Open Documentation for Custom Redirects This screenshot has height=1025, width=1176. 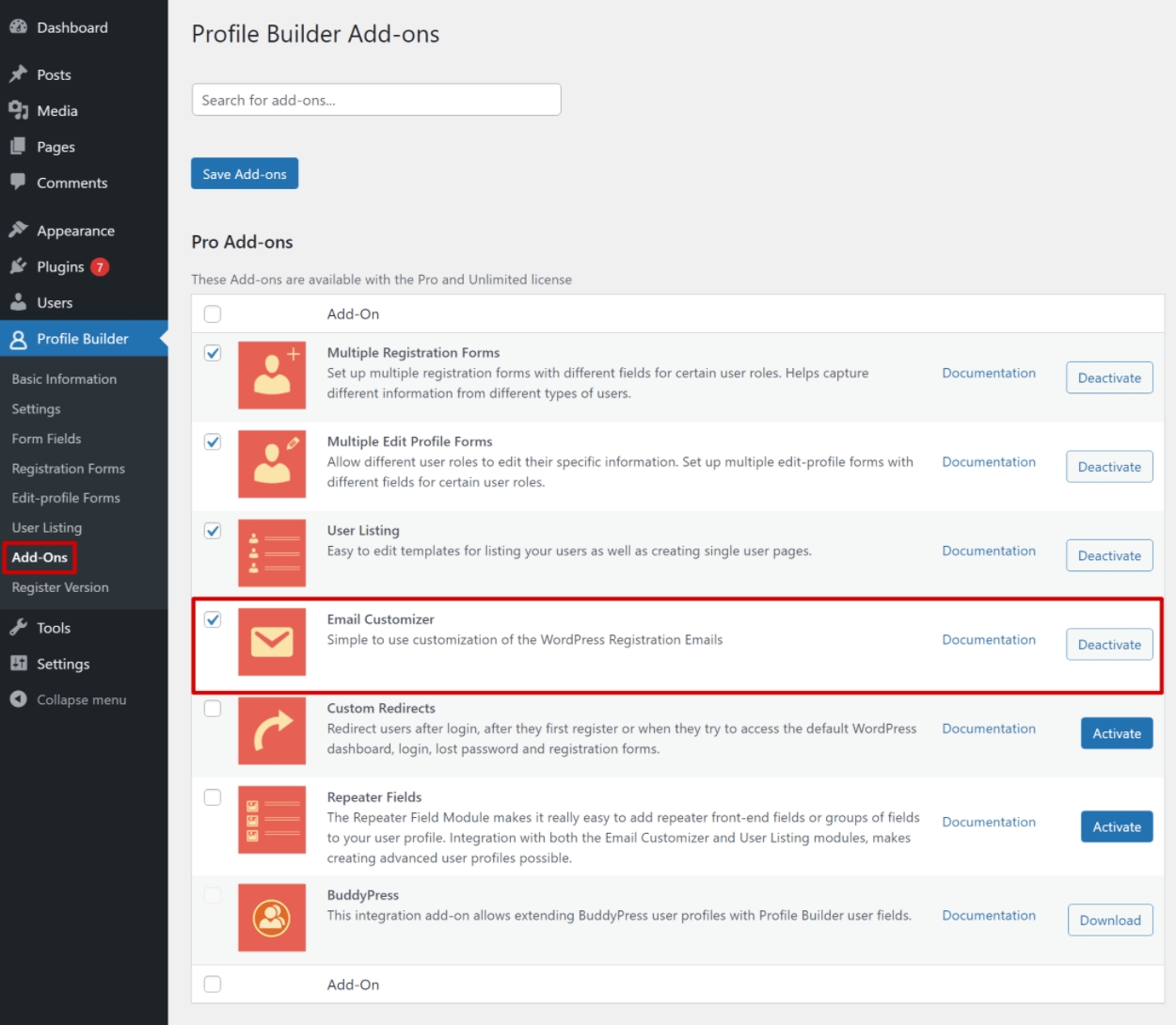pyautogui.click(x=989, y=729)
